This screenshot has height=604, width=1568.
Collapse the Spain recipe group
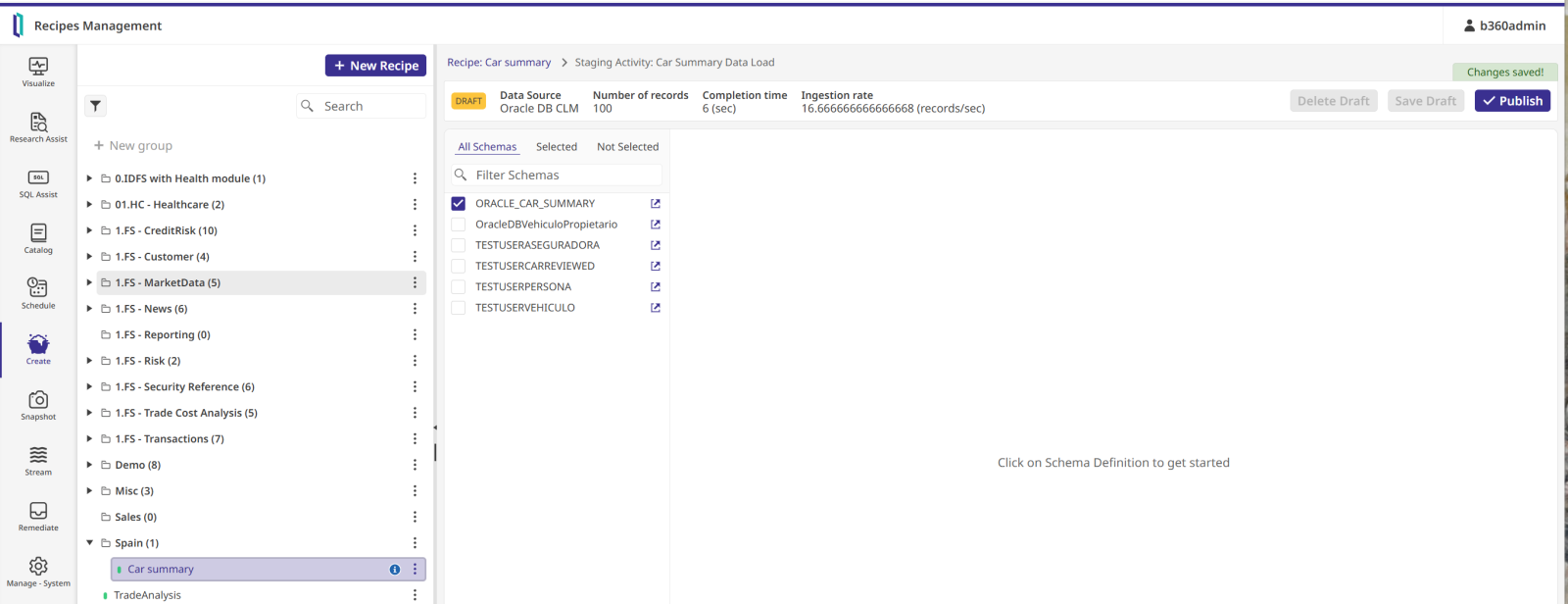[x=89, y=543]
